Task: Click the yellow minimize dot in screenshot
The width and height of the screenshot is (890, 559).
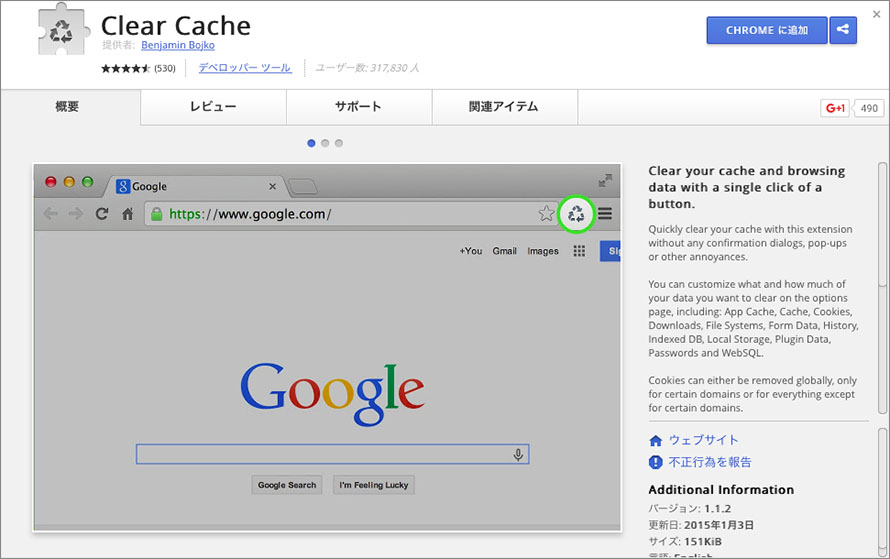Action: (69, 182)
